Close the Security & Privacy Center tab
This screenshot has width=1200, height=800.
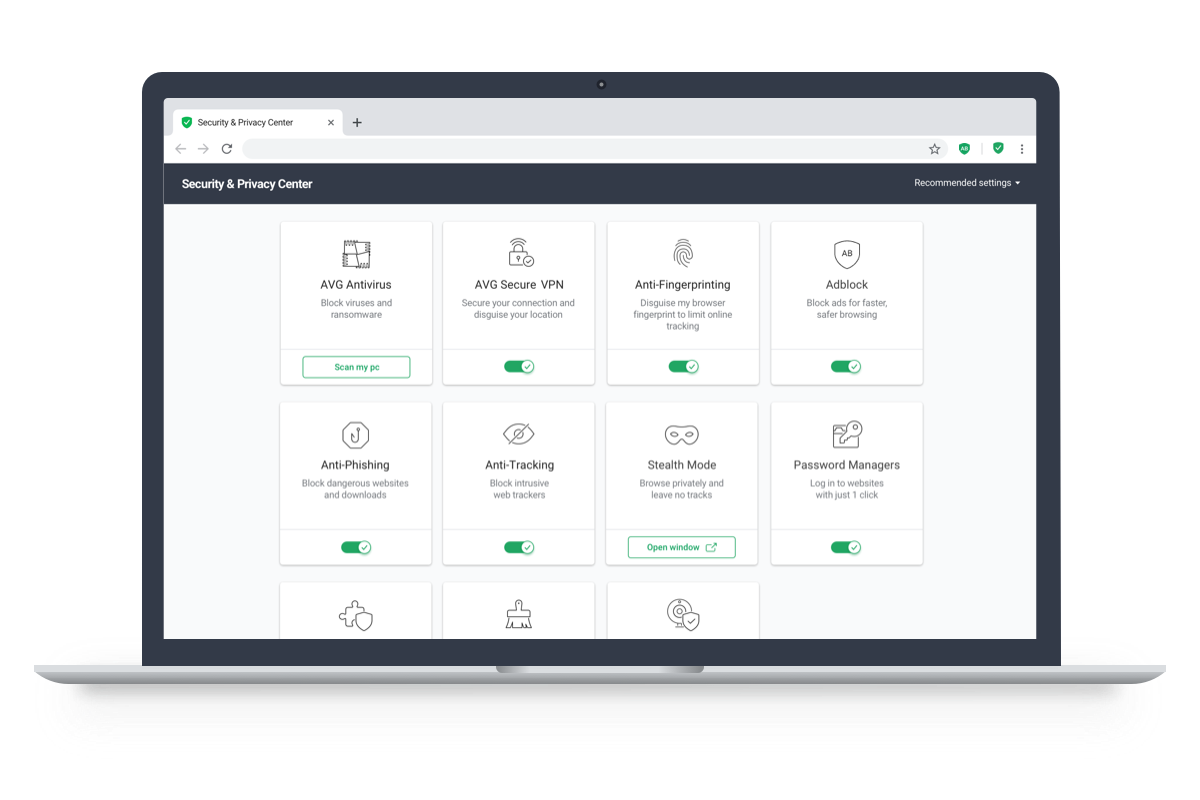point(331,123)
